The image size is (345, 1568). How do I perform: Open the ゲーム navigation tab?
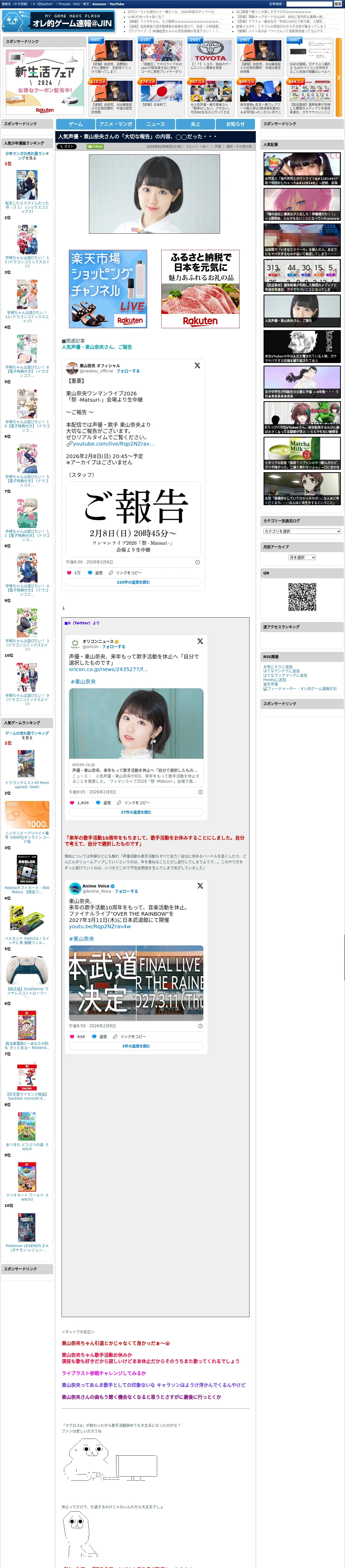[75, 124]
